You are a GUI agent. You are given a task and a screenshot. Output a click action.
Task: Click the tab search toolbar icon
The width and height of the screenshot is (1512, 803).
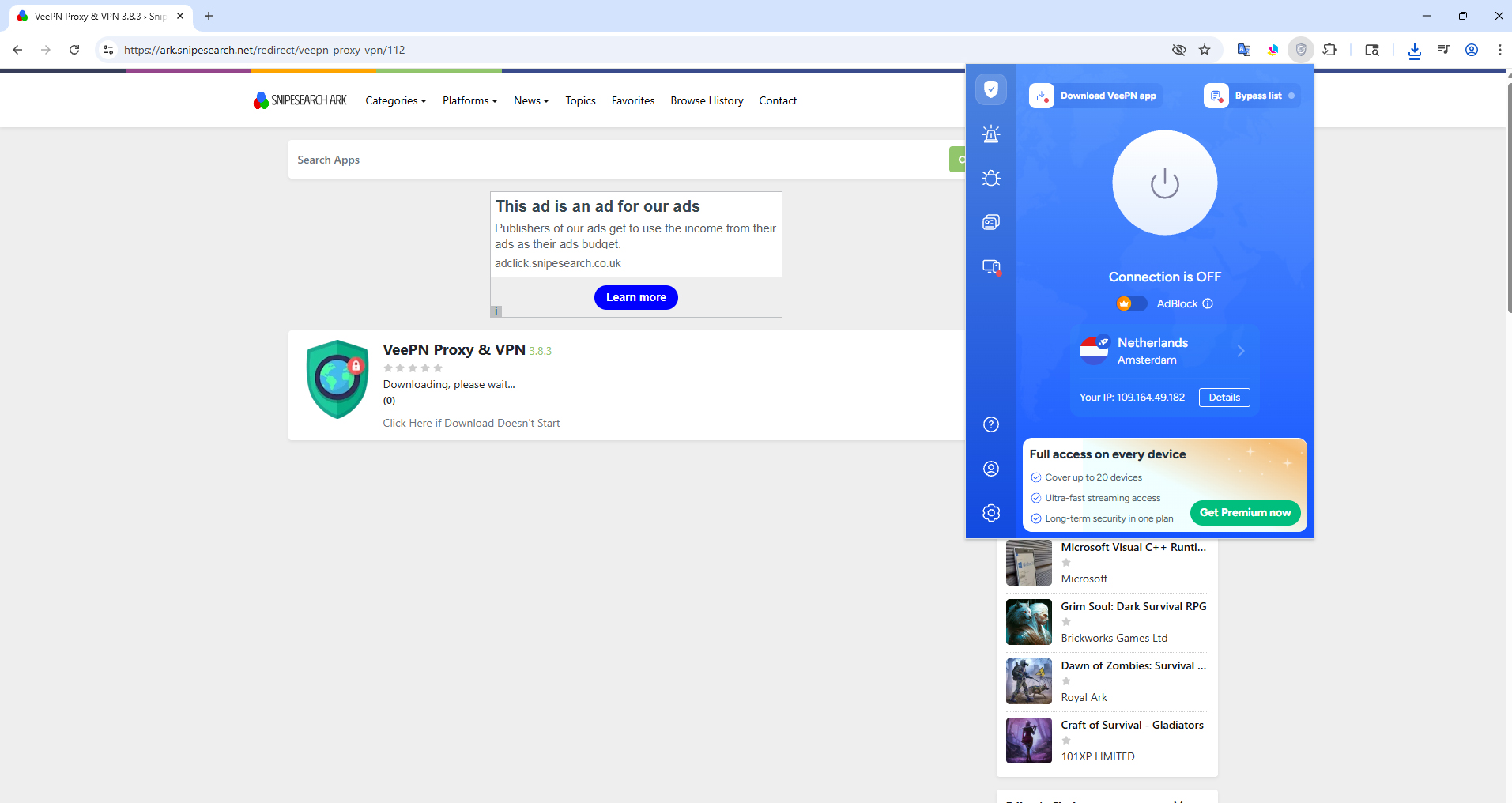coord(1372,50)
